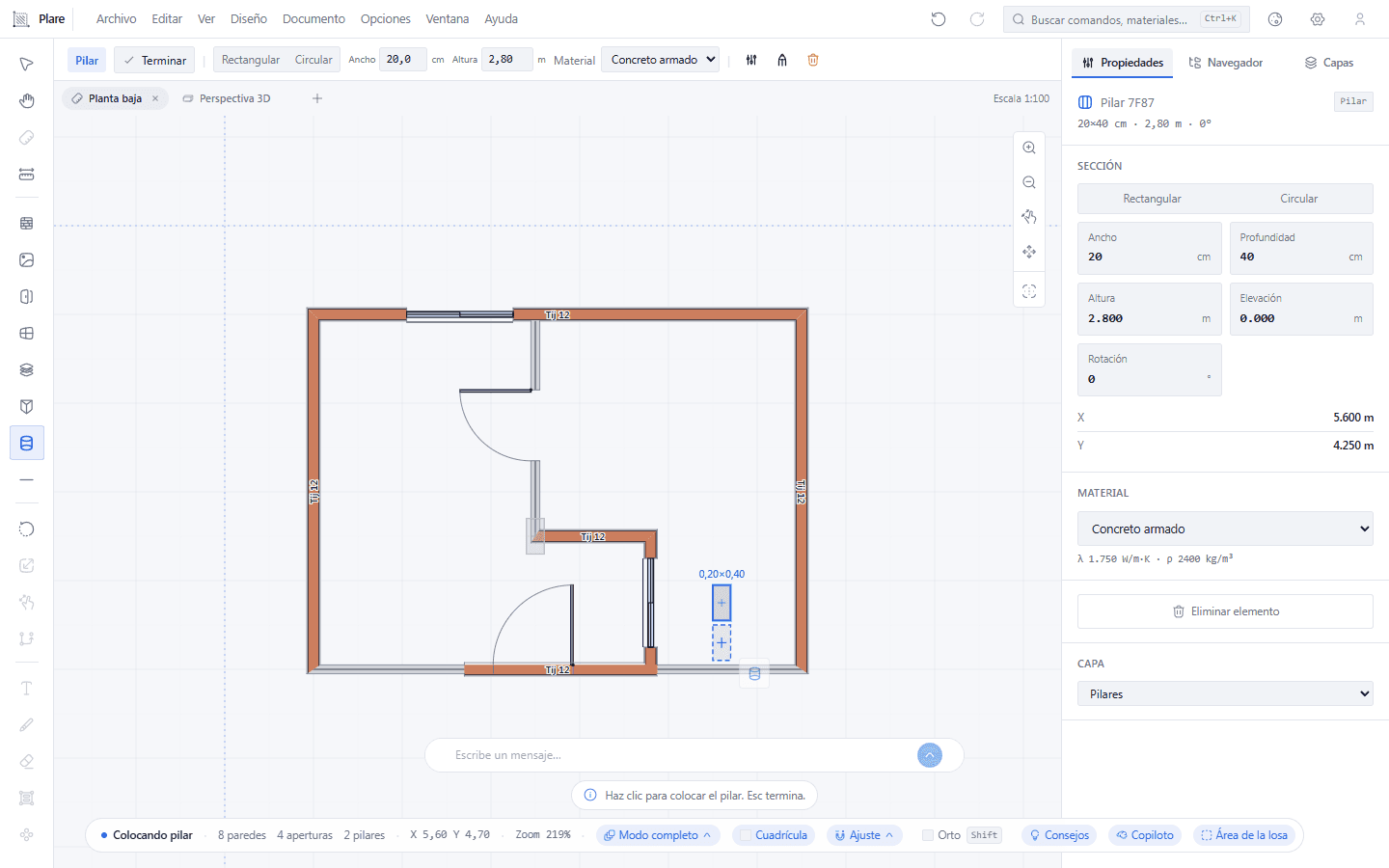The height and width of the screenshot is (868, 1389).
Task: Select Circular in the top toolbar
Action: (313, 60)
